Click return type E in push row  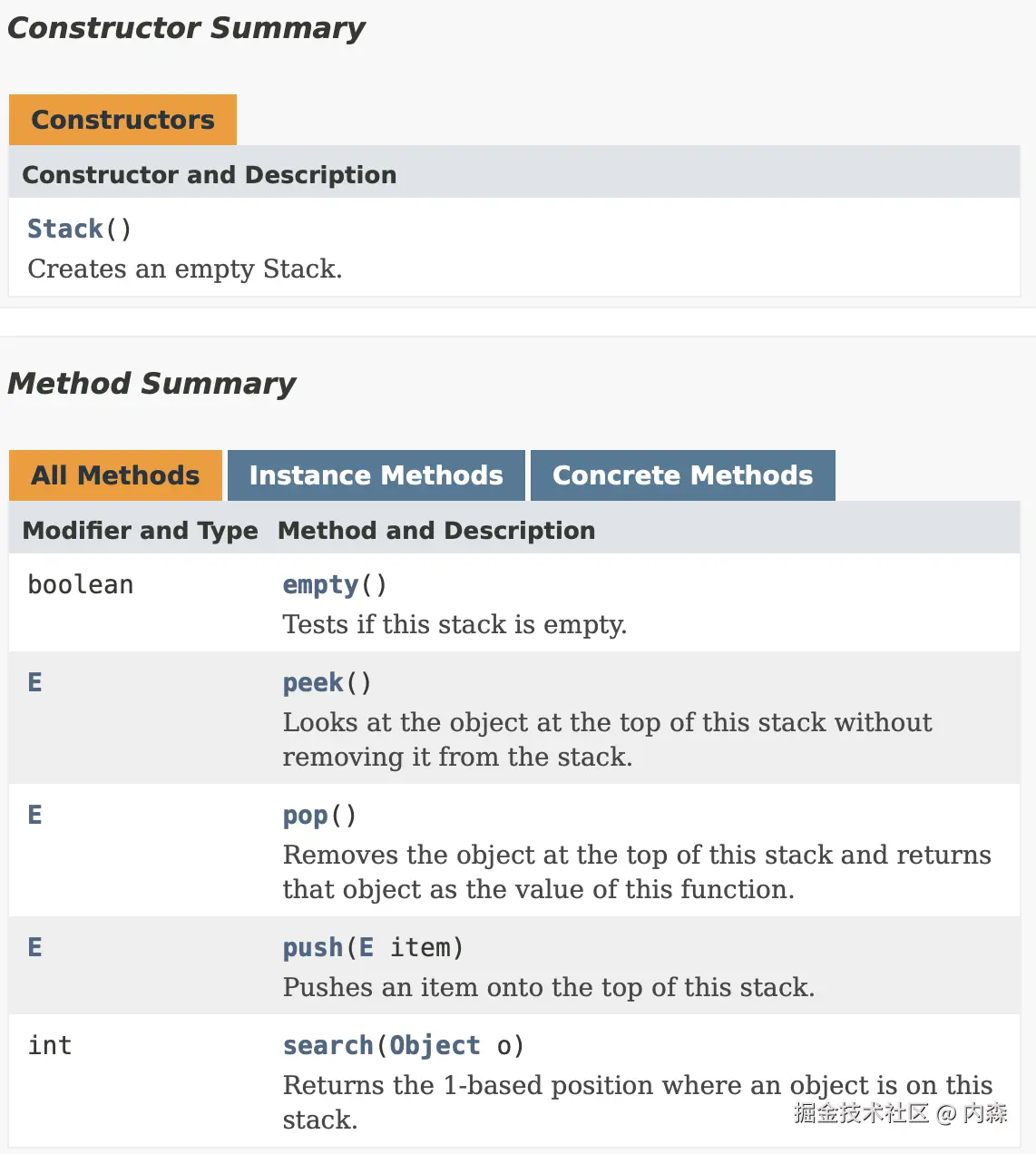tap(34, 948)
